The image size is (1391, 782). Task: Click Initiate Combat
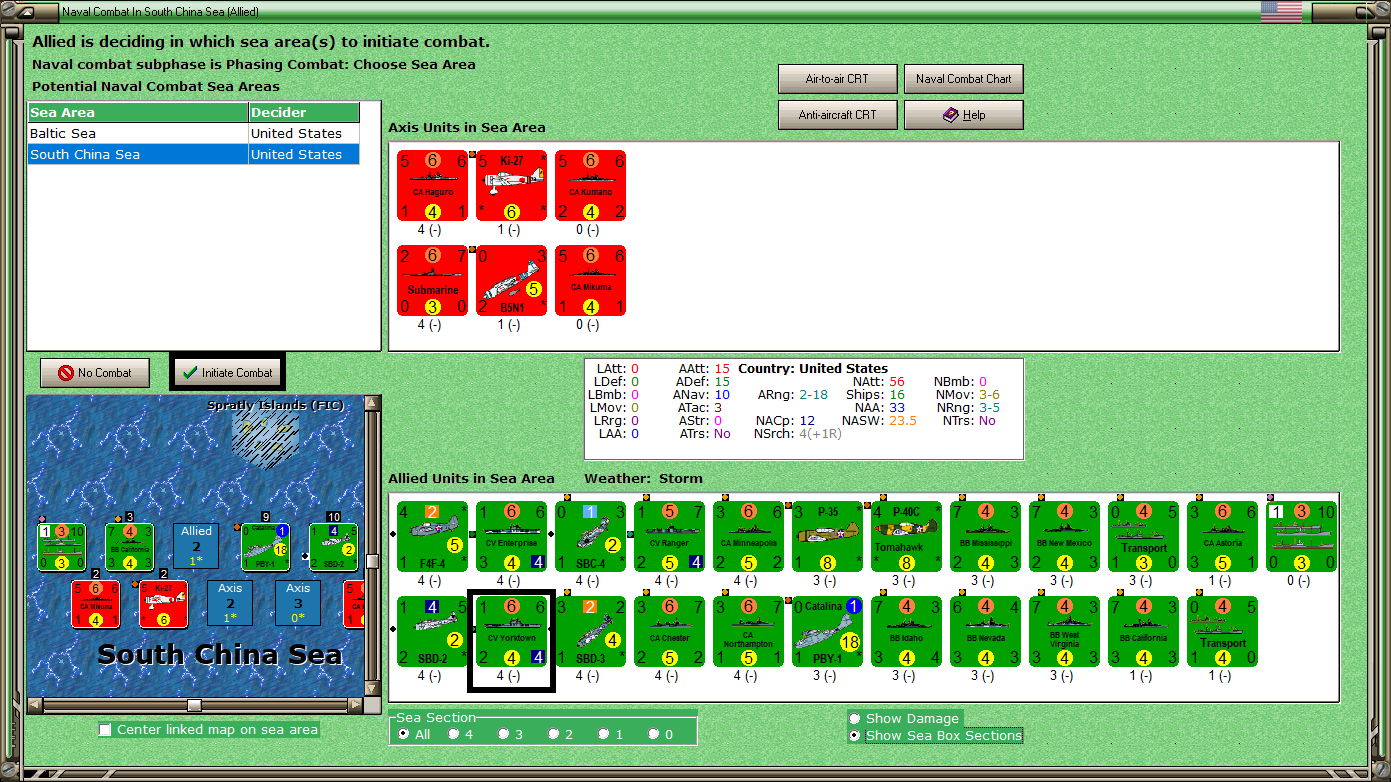(x=228, y=373)
